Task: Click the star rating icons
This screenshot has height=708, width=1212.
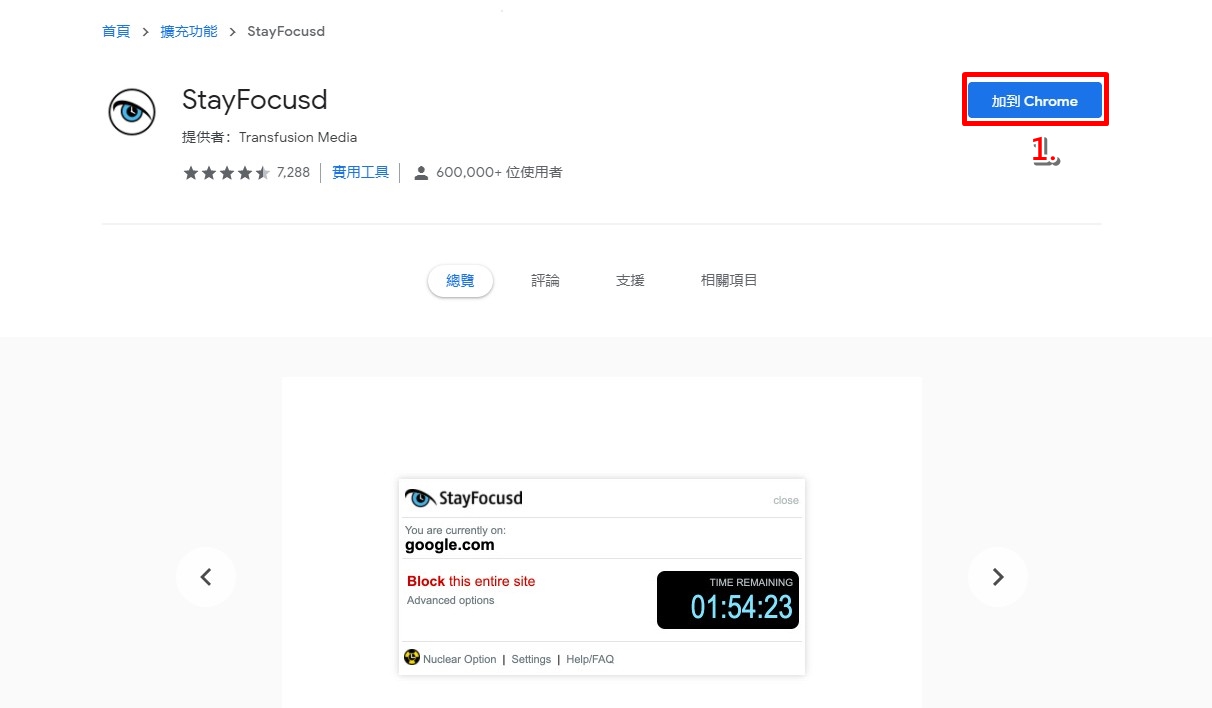Action: pyautogui.click(x=227, y=173)
